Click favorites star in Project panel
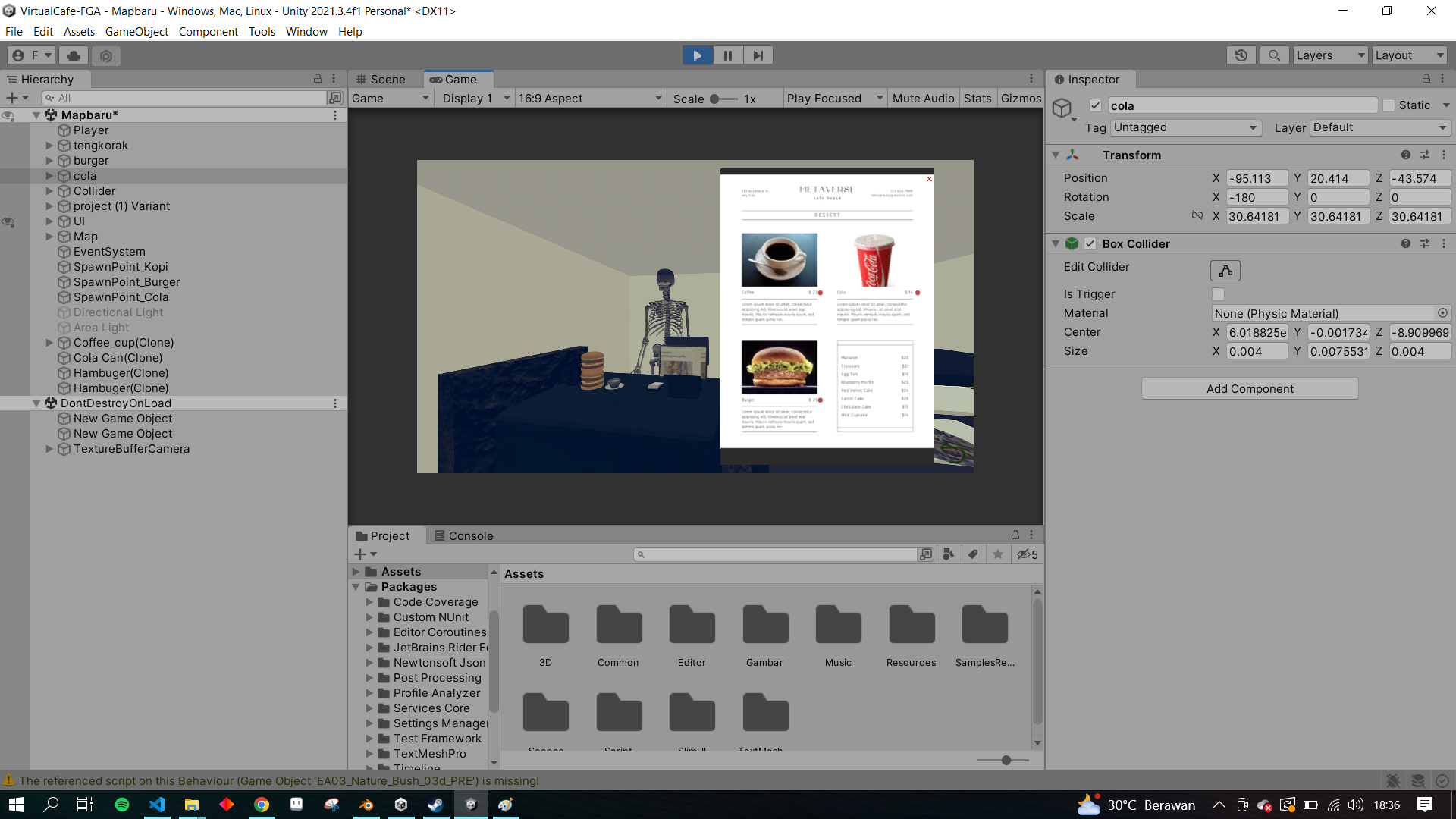The height and width of the screenshot is (819, 1456). pyautogui.click(x=998, y=554)
